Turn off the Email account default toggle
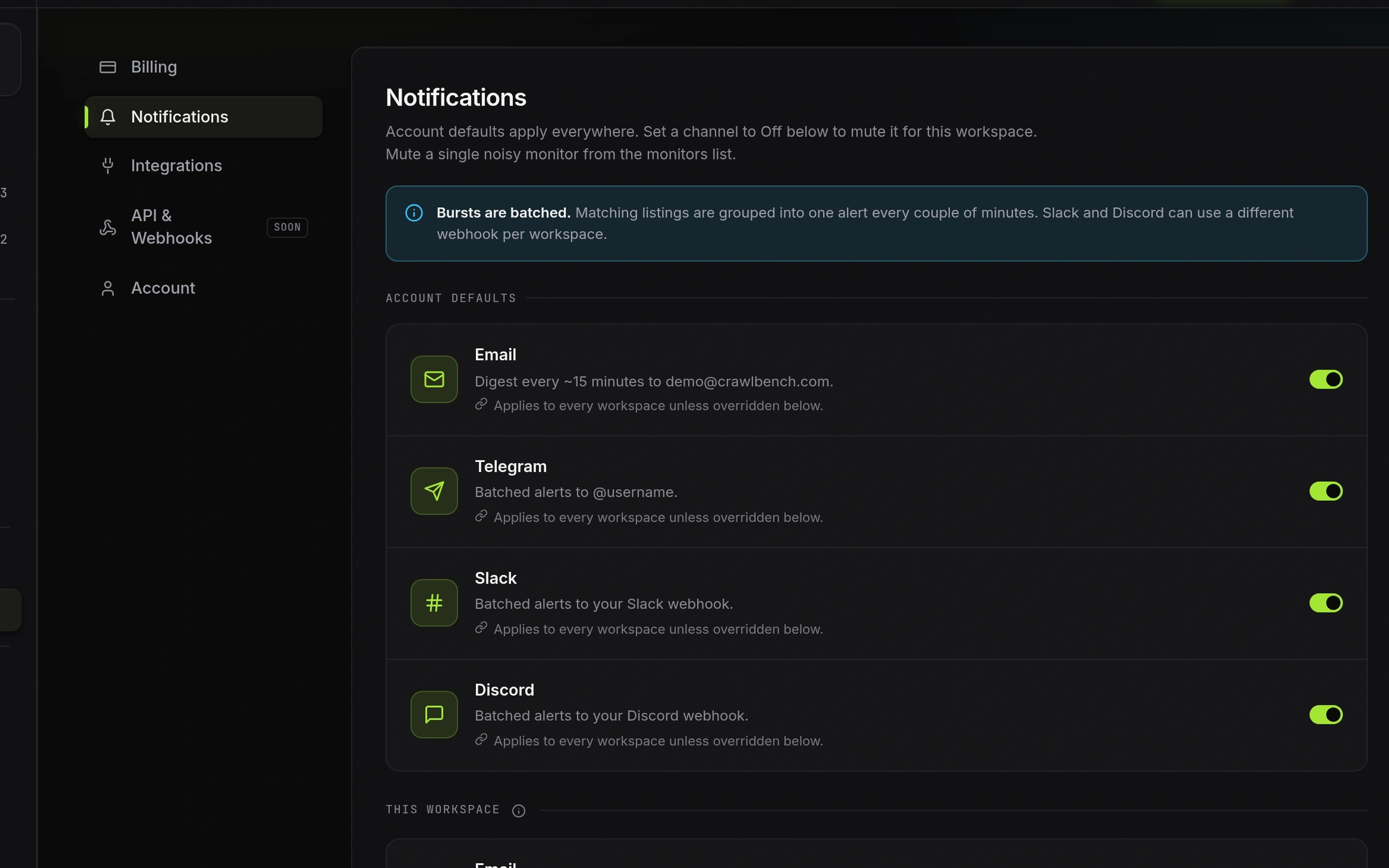The image size is (1389, 868). coord(1326,380)
